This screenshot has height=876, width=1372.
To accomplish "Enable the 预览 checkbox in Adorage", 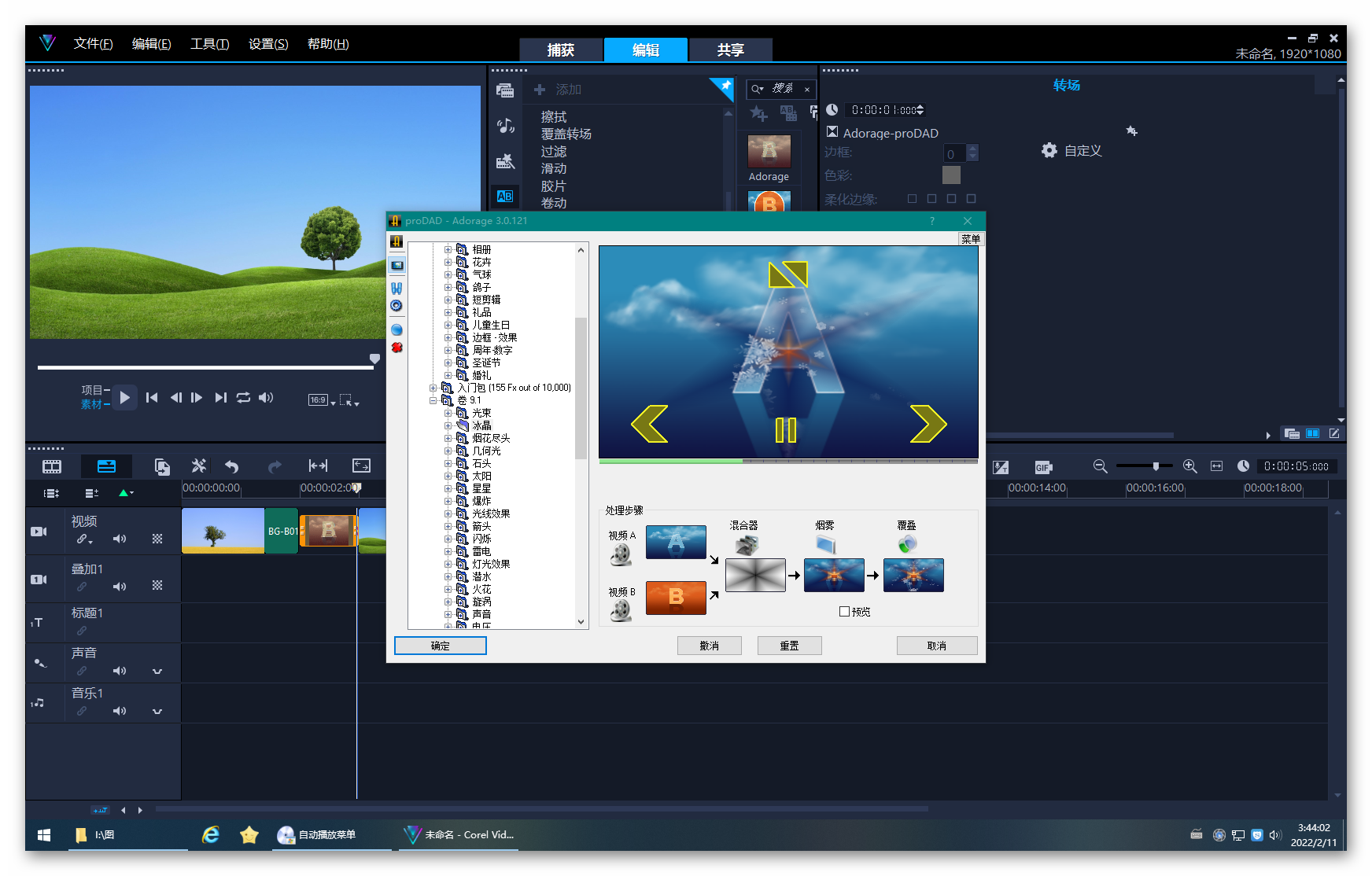I will (x=844, y=611).
